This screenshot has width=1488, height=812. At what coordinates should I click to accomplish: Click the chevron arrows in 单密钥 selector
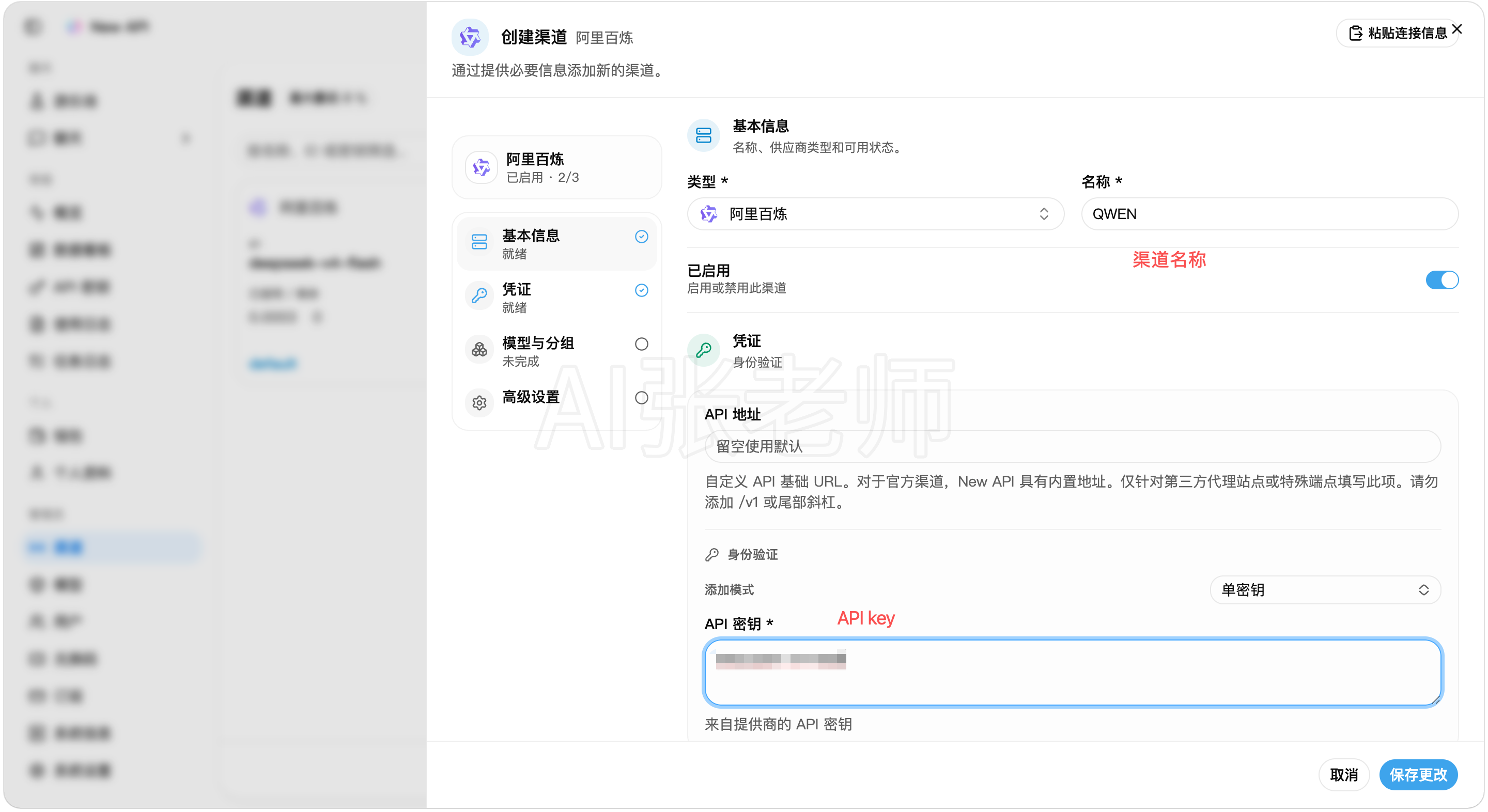tap(1423, 590)
